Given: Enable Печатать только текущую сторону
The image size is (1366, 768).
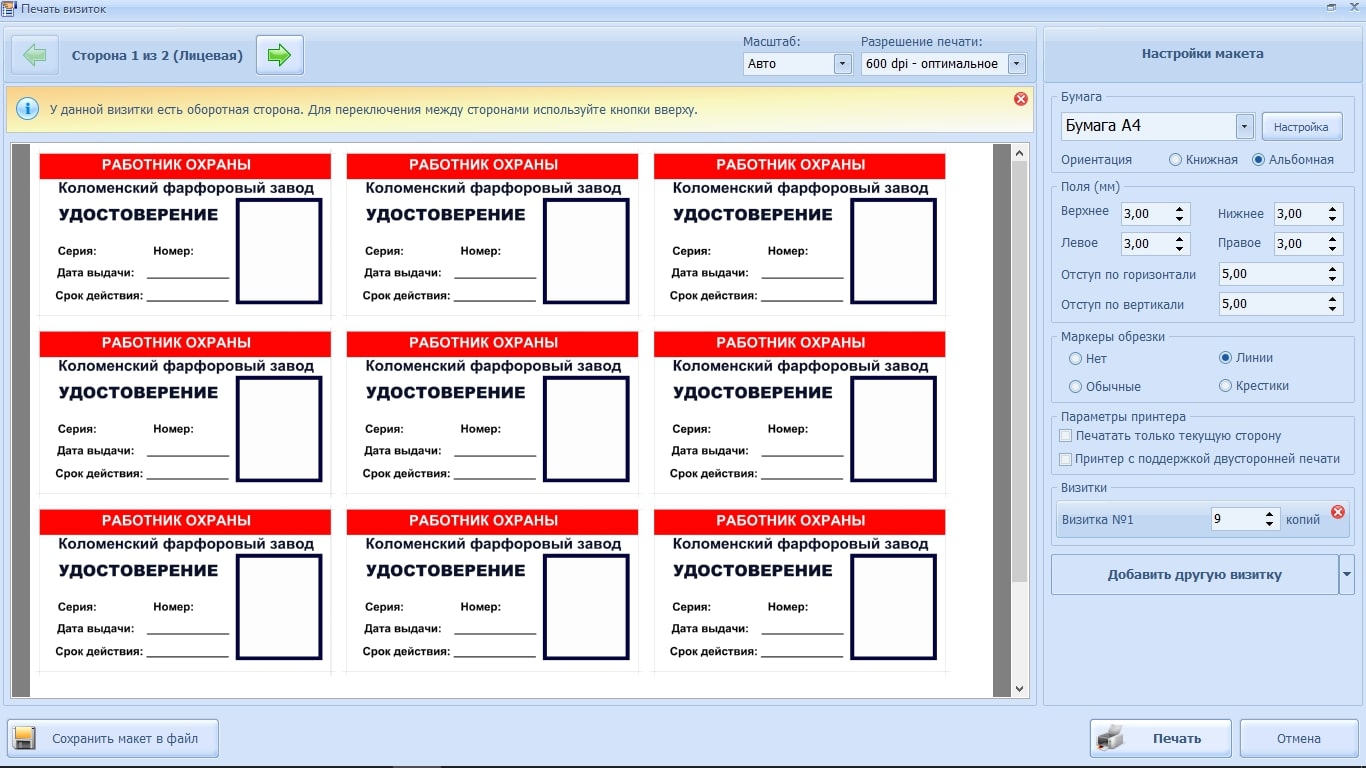Looking at the screenshot, I should (x=1170, y=436).
